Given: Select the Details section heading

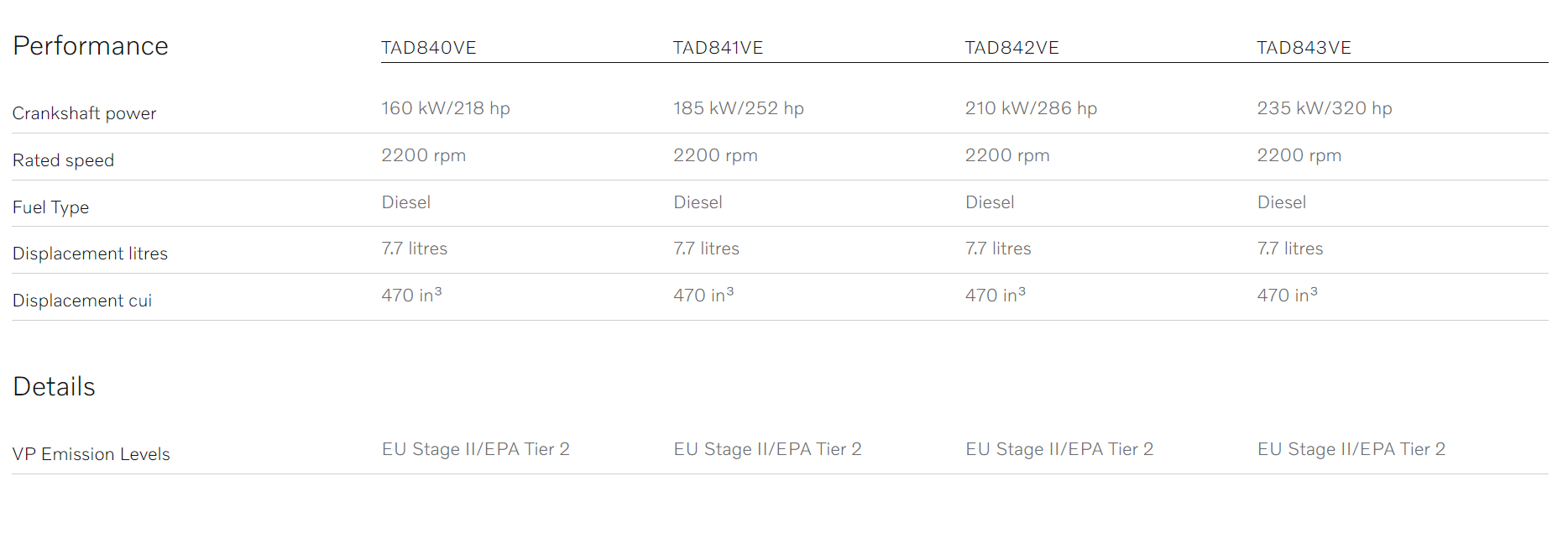Looking at the screenshot, I should [54, 386].
